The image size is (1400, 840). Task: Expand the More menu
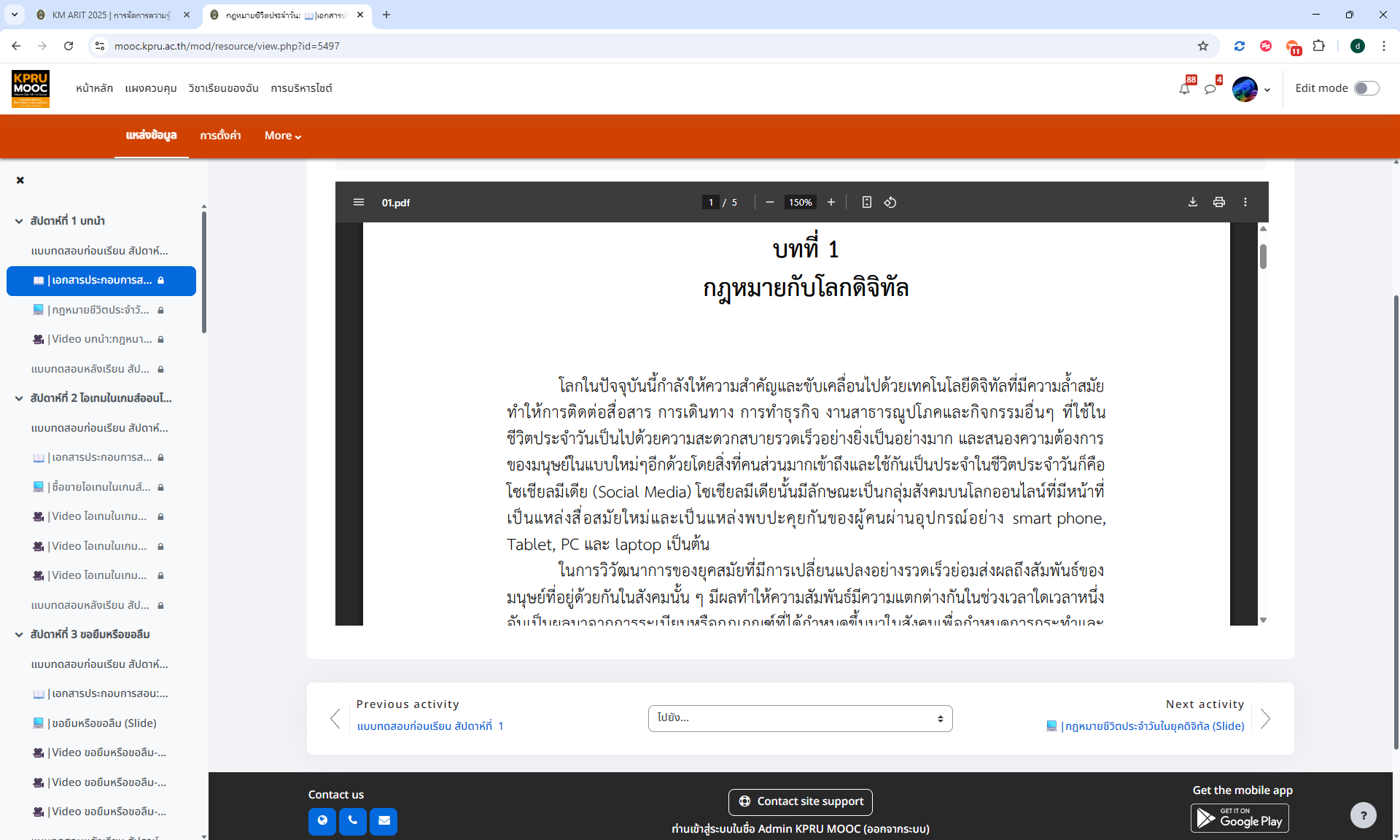pyautogui.click(x=281, y=136)
